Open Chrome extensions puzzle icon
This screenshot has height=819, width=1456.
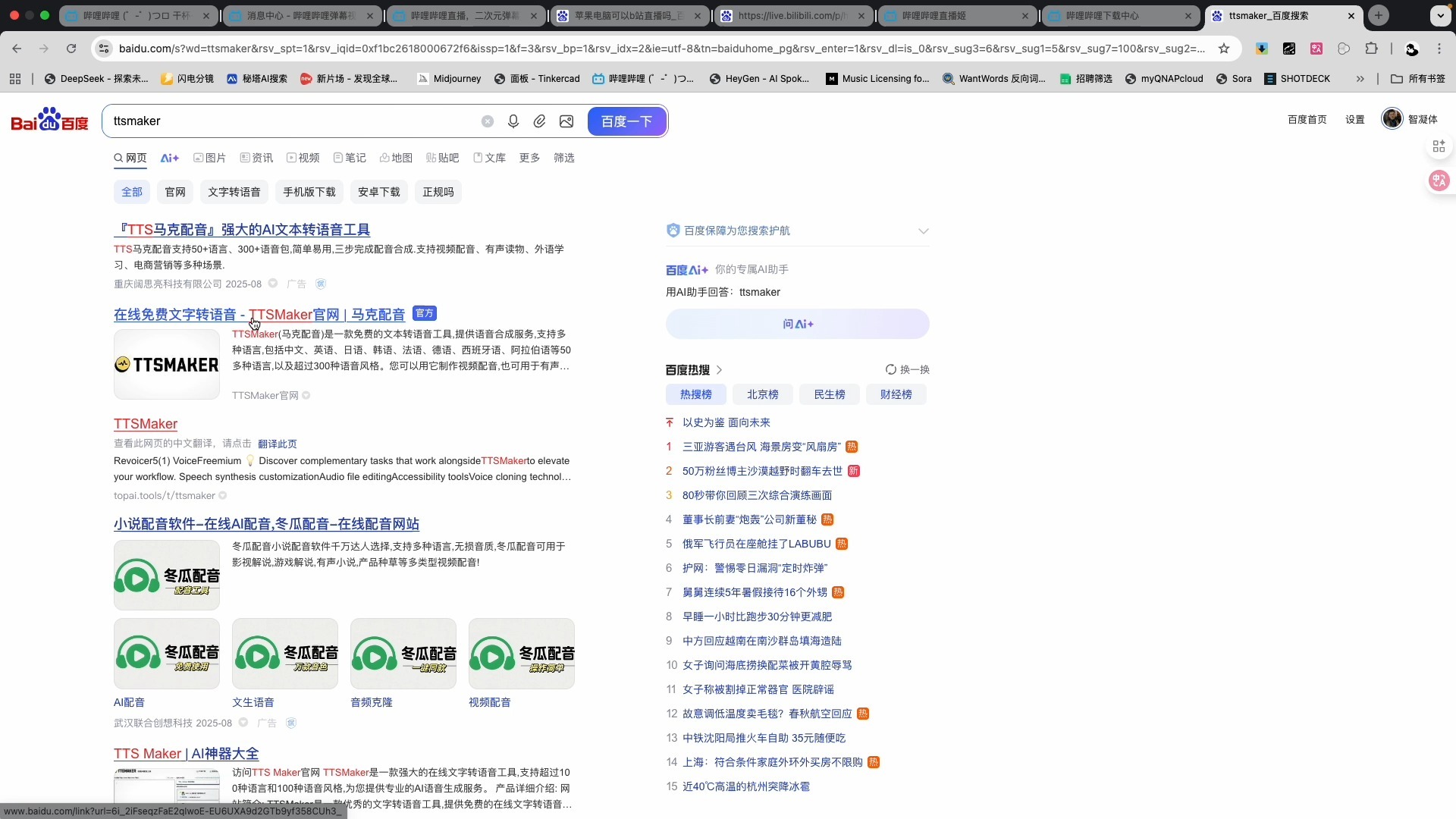point(1371,49)
